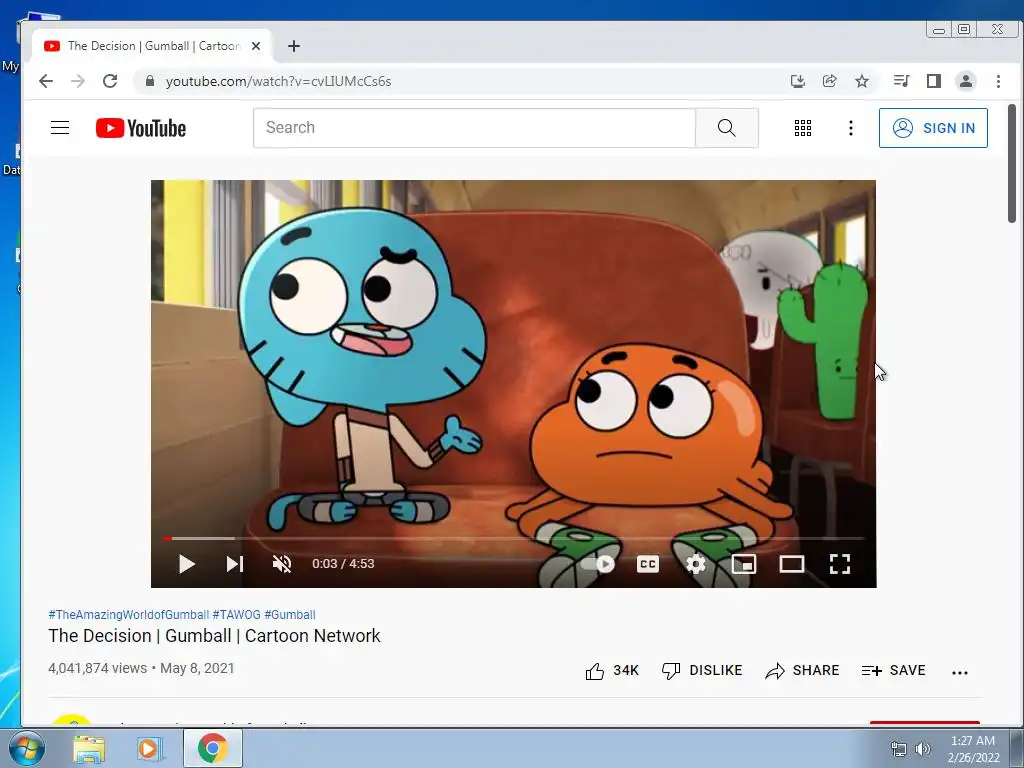Open the YouTube guide hamburger menu
1024x768 pixels.
60,127
